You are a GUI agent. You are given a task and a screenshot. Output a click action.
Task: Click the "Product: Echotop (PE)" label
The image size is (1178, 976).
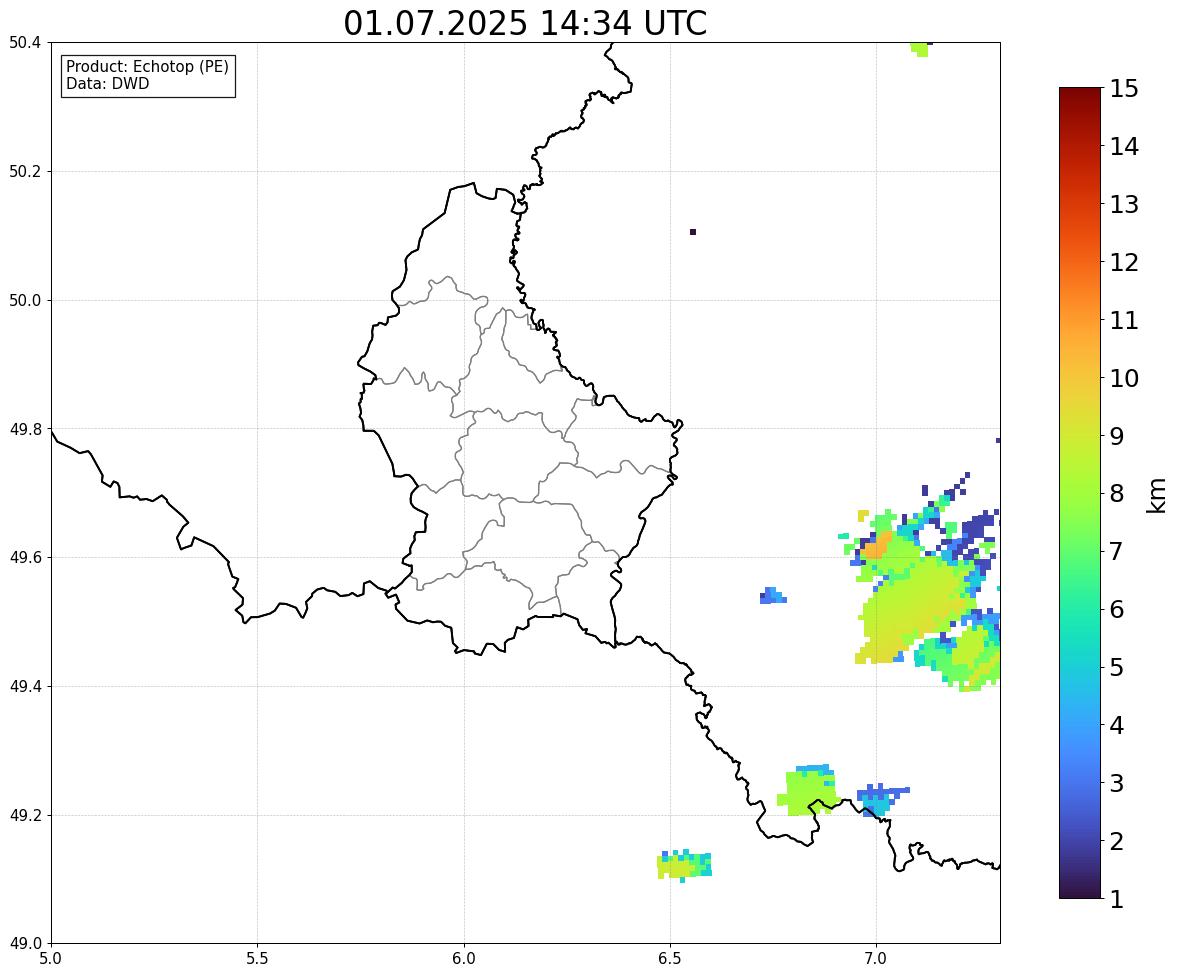click(x=147, y=67)
